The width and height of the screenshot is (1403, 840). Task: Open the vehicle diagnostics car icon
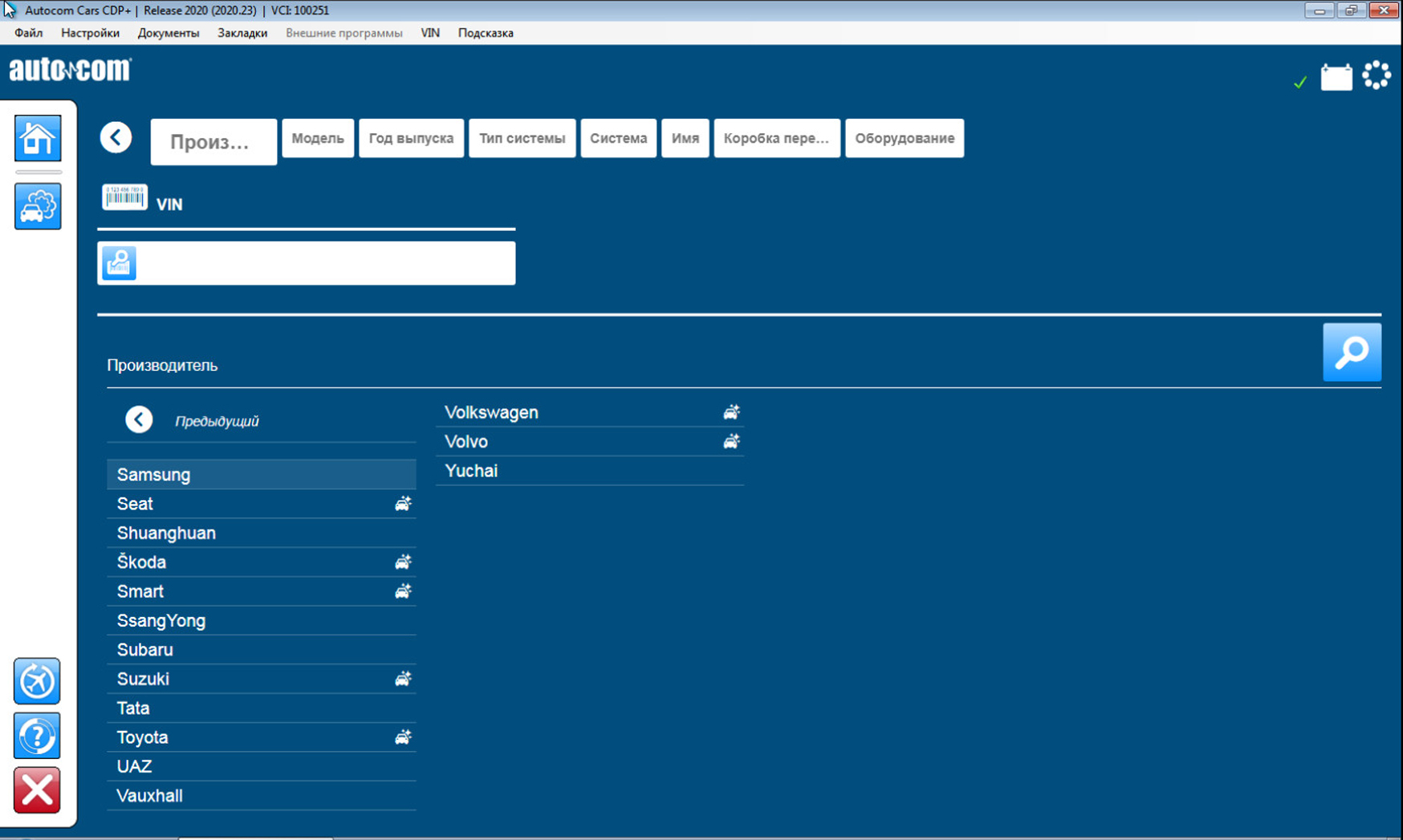point(38,207)
